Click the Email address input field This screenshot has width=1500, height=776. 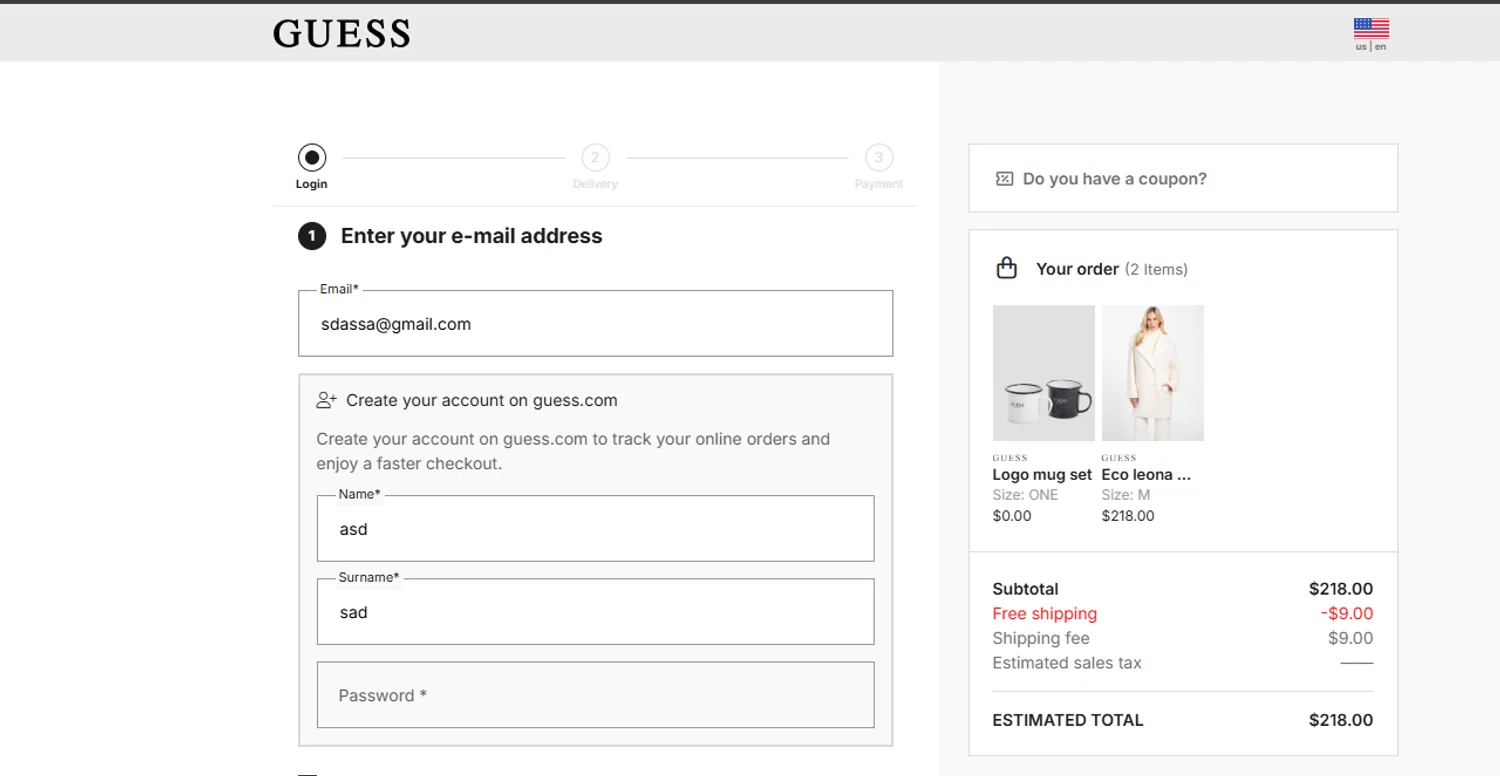[595, 324]
